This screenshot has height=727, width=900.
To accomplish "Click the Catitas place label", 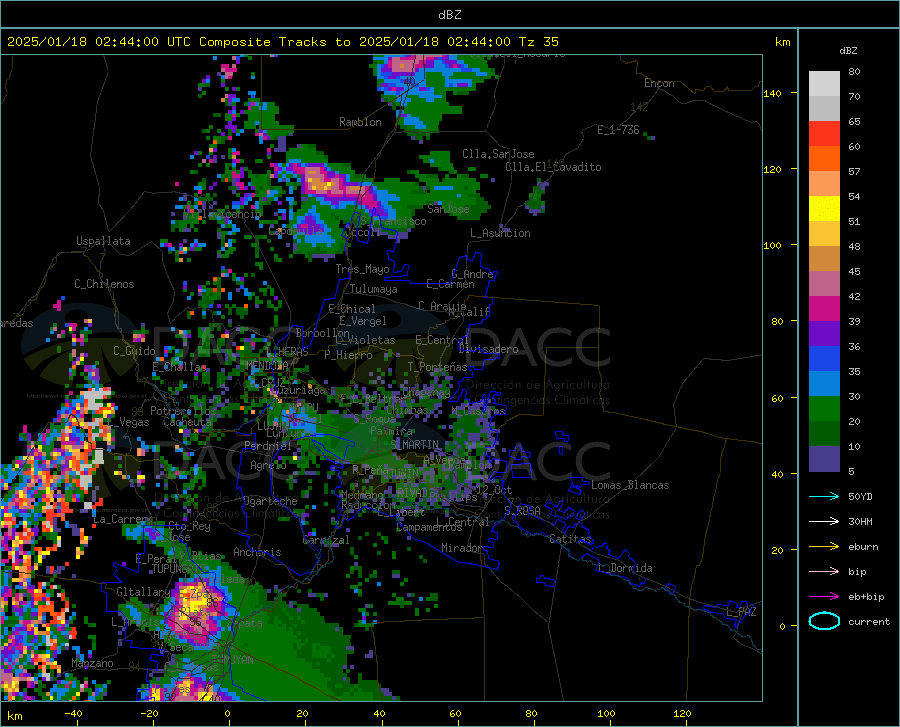I will click(x=571, y=539).
